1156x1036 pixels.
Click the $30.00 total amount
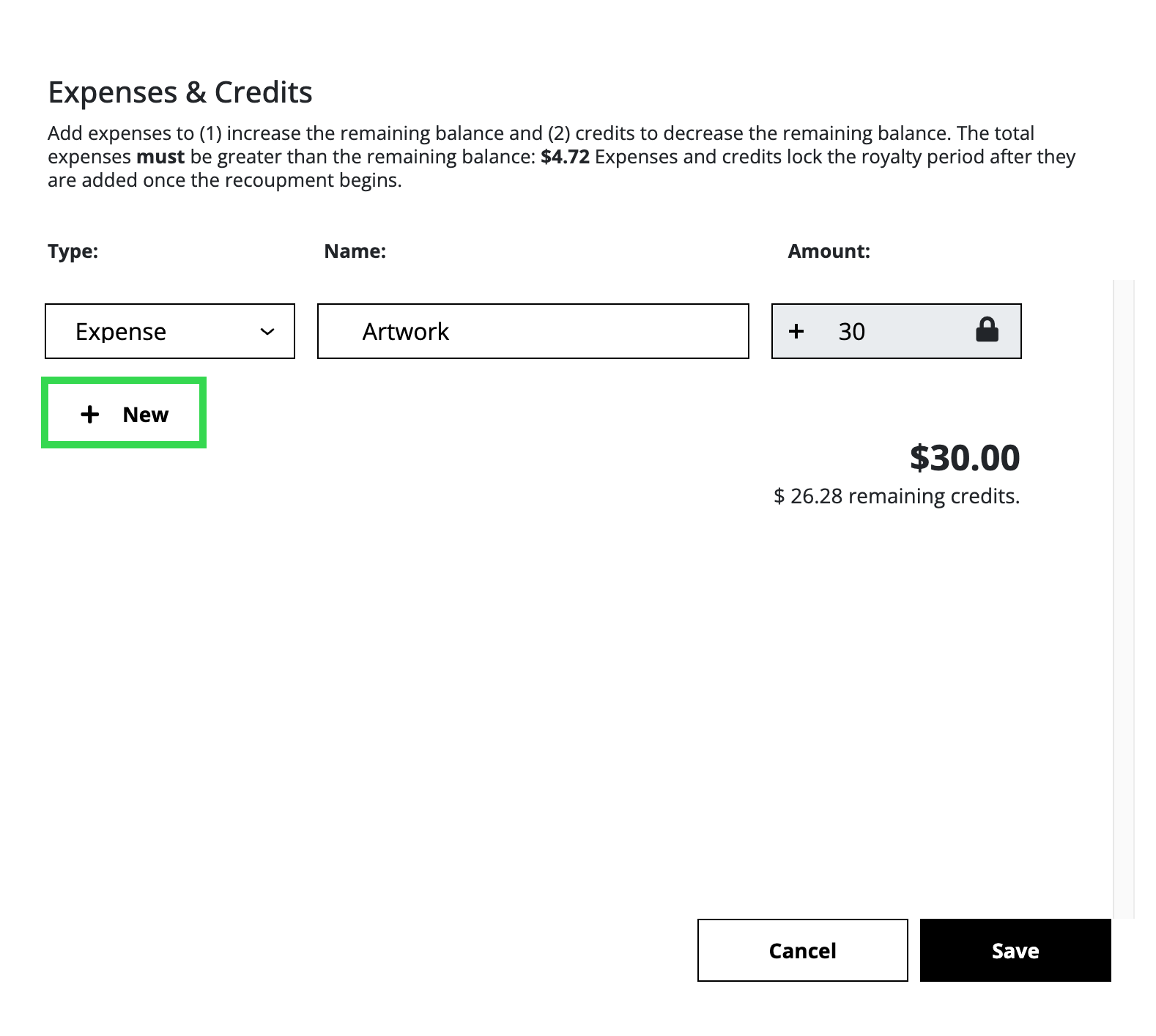tap(965, 458)
